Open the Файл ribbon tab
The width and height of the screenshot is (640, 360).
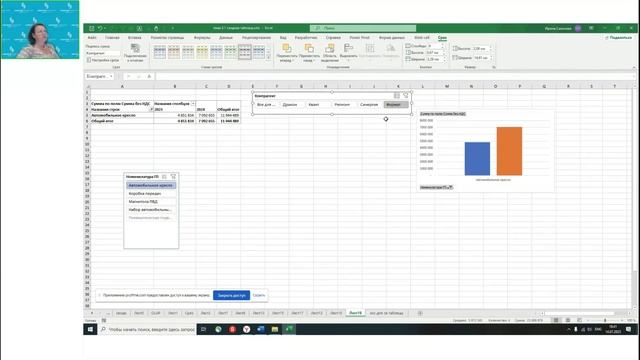tap(92, 38)
